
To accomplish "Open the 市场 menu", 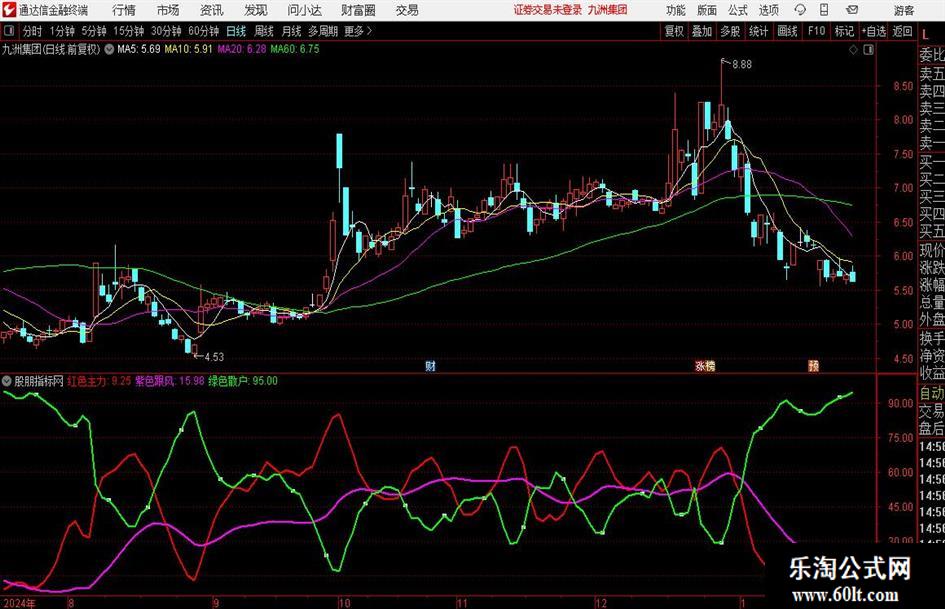I will click(168, 10).
